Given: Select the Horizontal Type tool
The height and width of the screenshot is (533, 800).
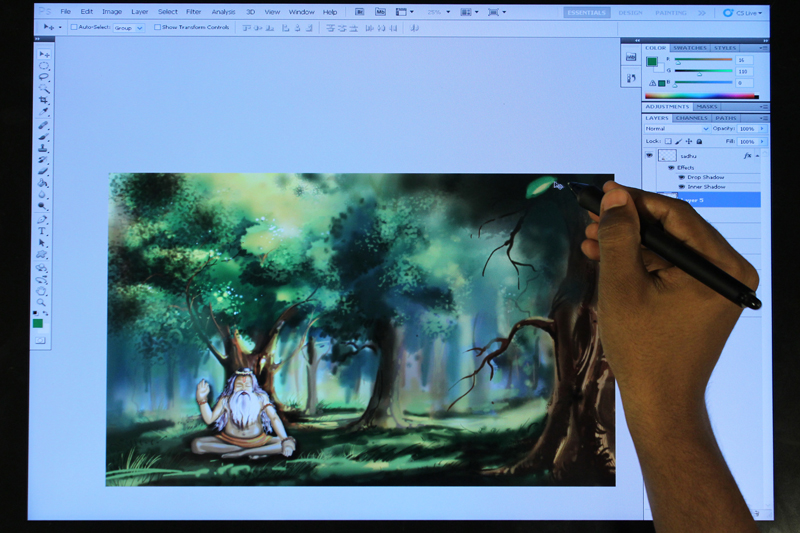Looking at the screenshot, I should 43,231.
